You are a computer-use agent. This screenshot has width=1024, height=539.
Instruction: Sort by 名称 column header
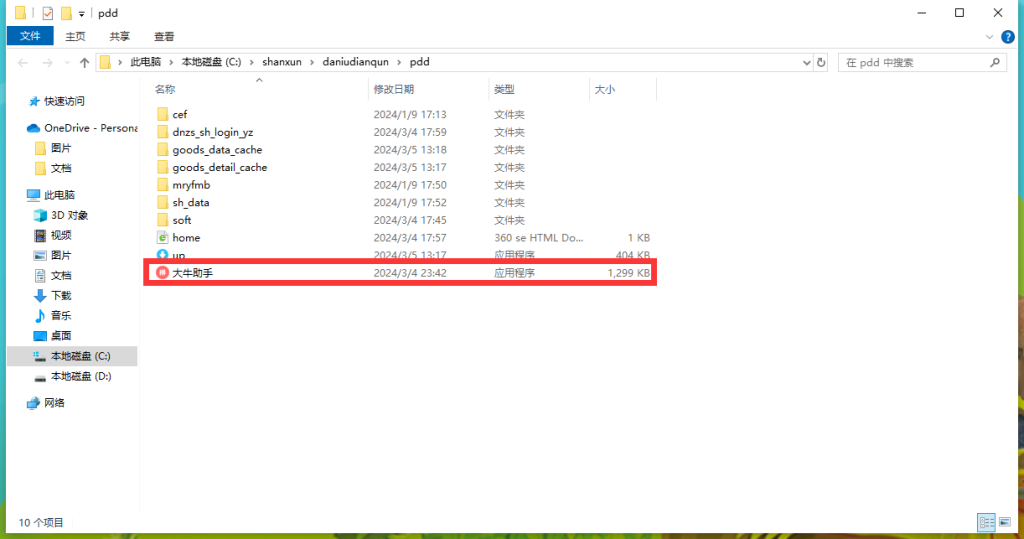point(165,89)
